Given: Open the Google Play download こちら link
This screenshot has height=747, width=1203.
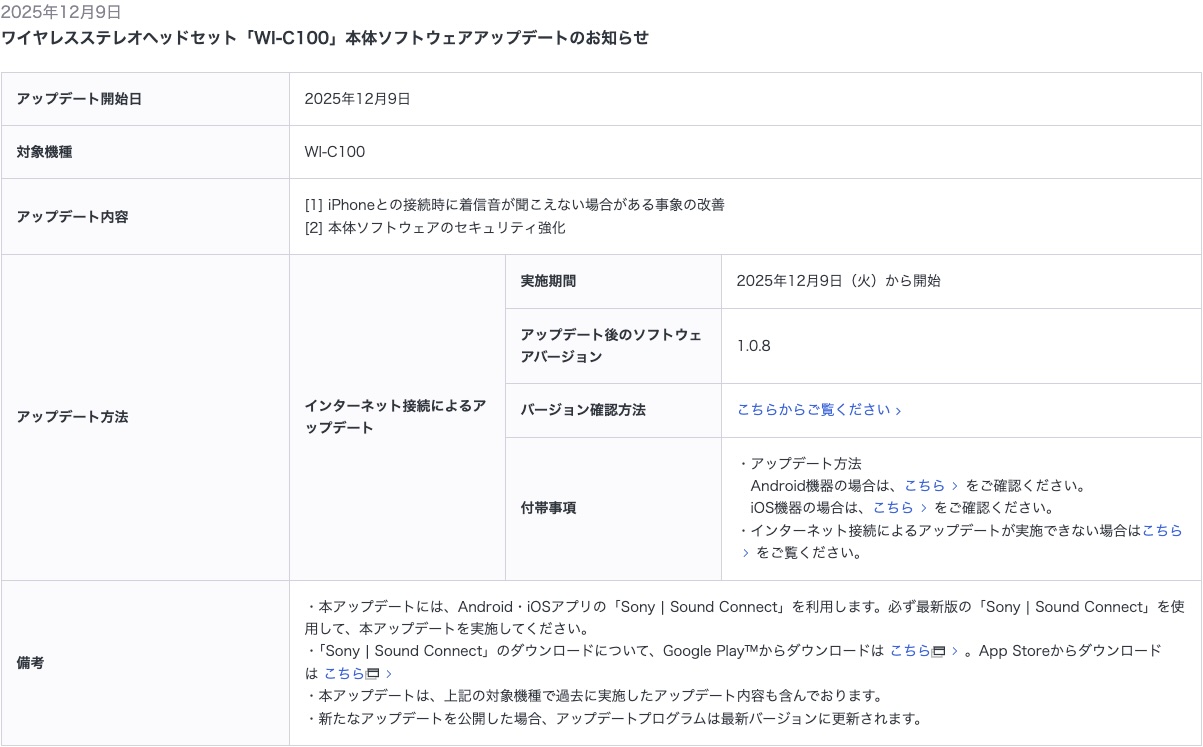Looking at the screenshot, I should click(909, 651).
